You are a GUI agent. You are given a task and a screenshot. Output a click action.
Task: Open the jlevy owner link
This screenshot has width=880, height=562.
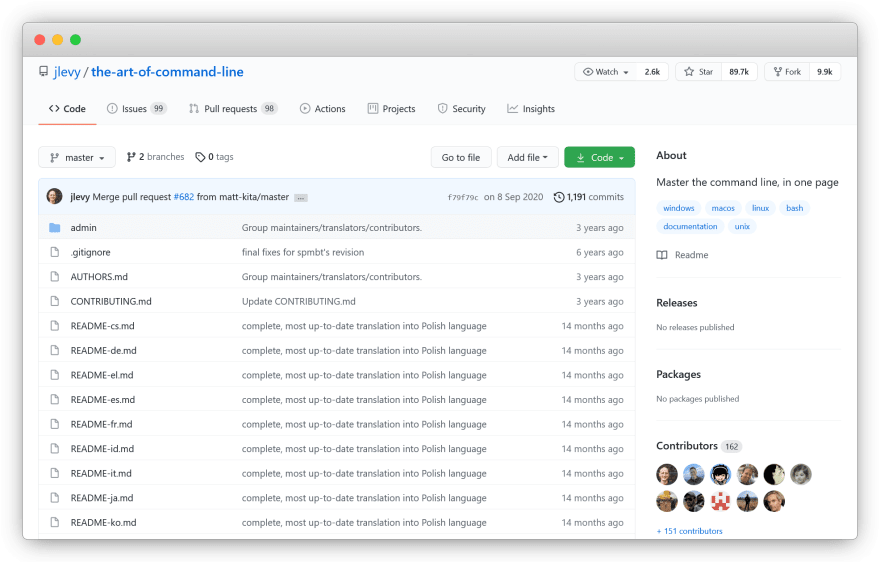click(67, 72)
